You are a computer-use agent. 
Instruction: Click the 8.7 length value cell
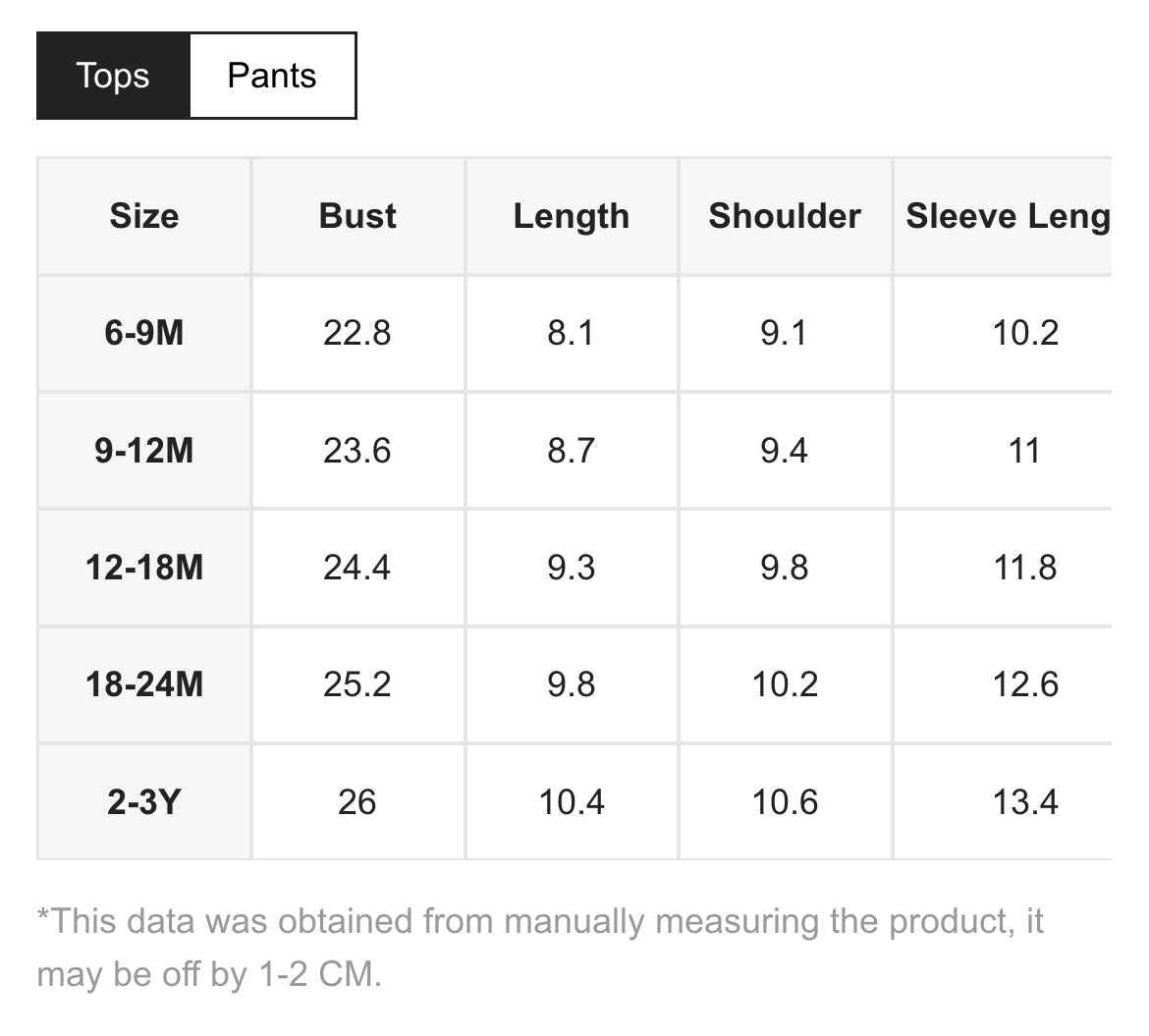pos(572,451)
